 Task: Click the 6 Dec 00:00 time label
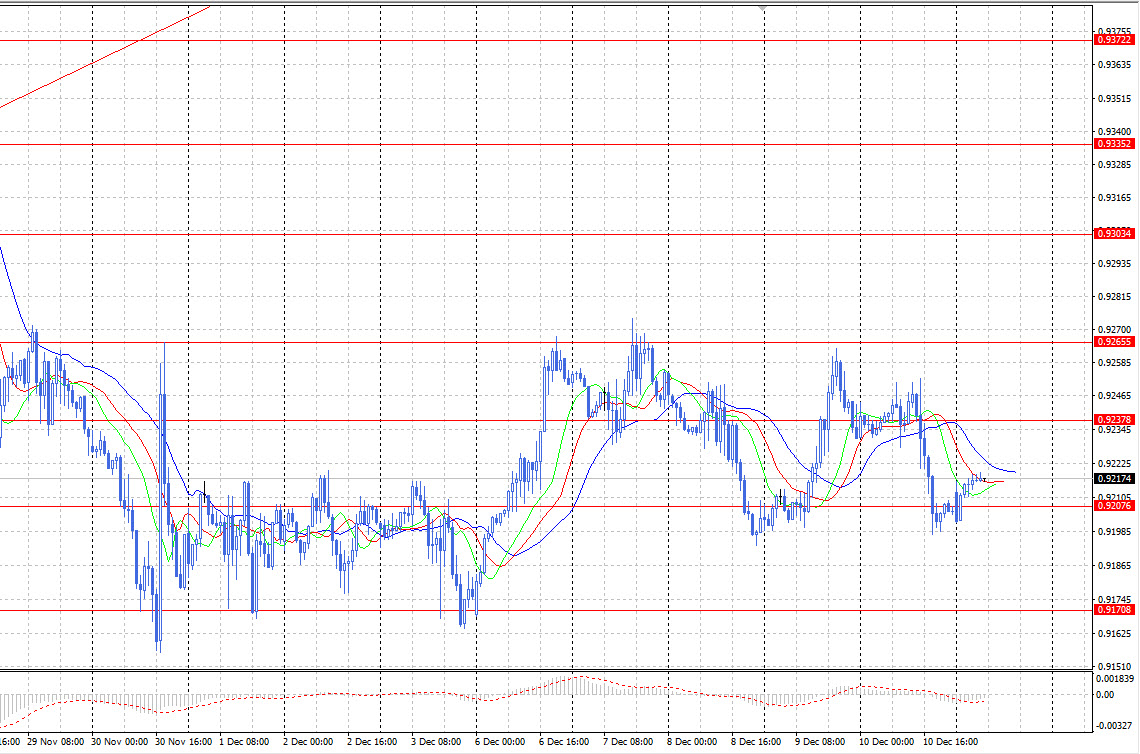(x=500, y=742)
